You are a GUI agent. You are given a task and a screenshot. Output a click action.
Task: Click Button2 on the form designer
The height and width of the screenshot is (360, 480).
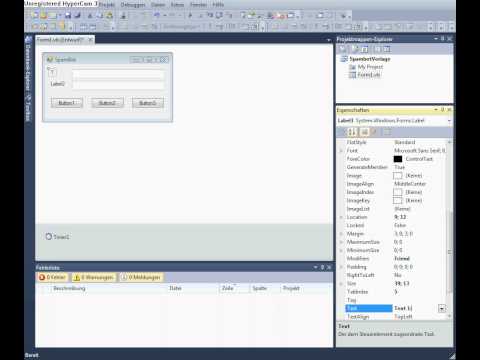tap(107, 103)
